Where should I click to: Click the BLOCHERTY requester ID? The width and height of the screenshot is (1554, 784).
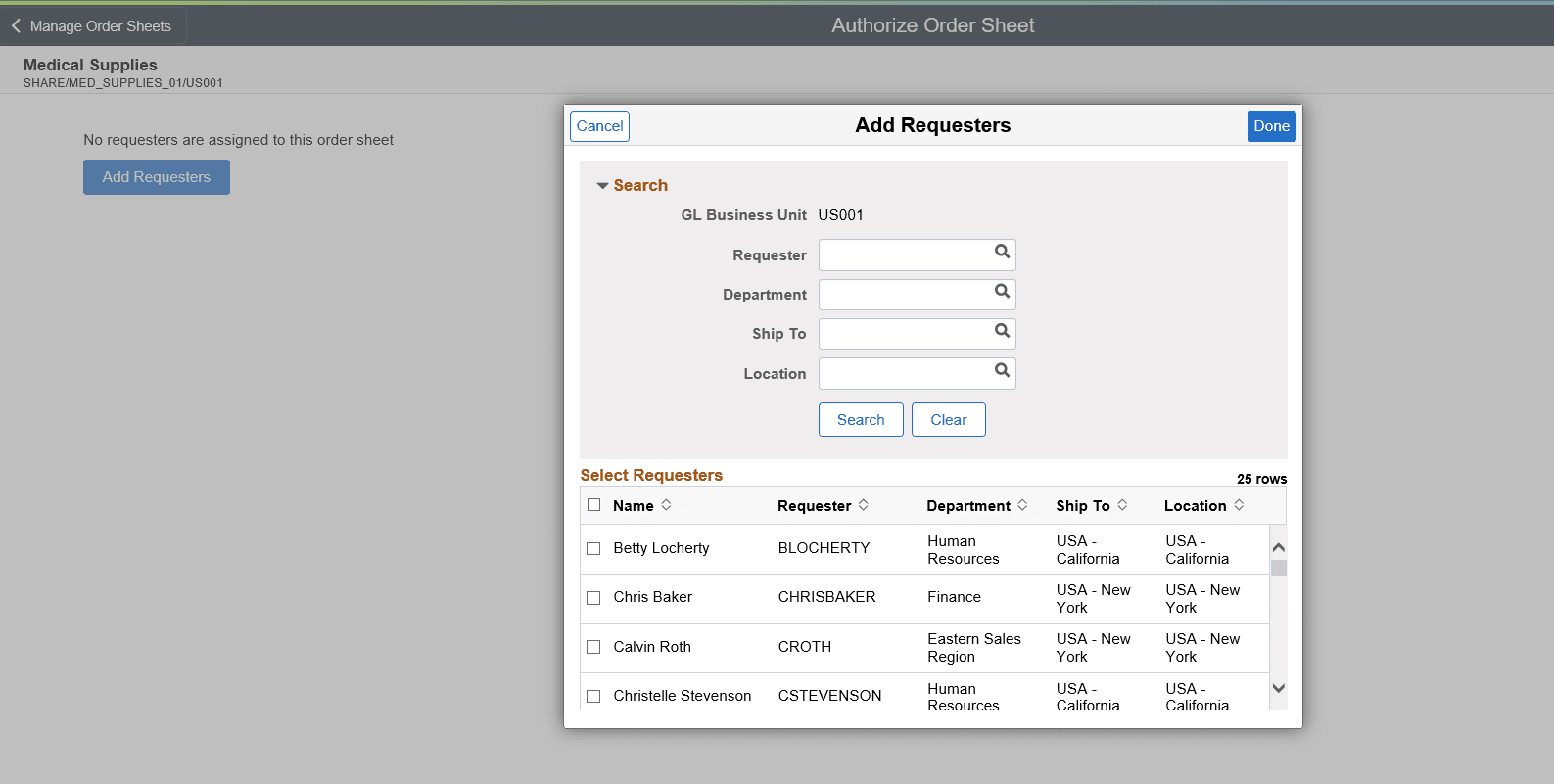tap(824, 548)
